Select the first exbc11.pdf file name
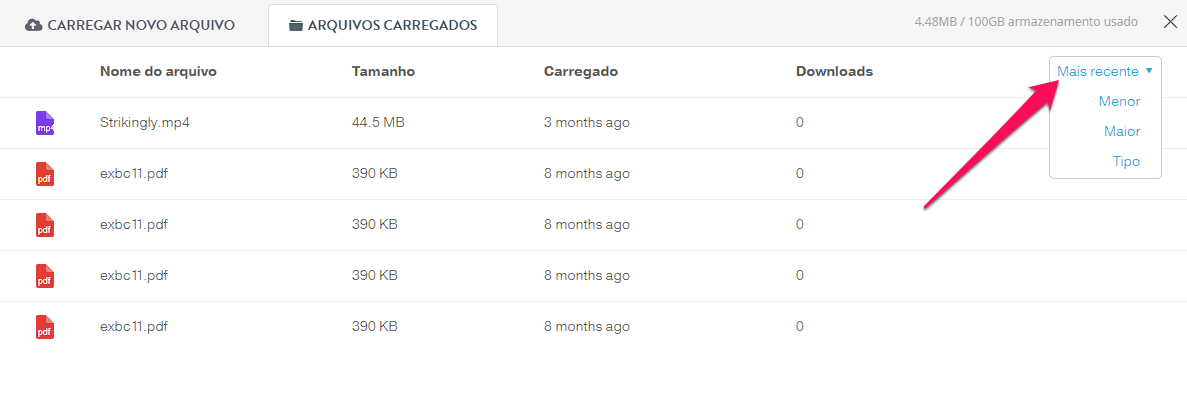The width and height of the screenshot is (1187, 408). click(134, 173)
